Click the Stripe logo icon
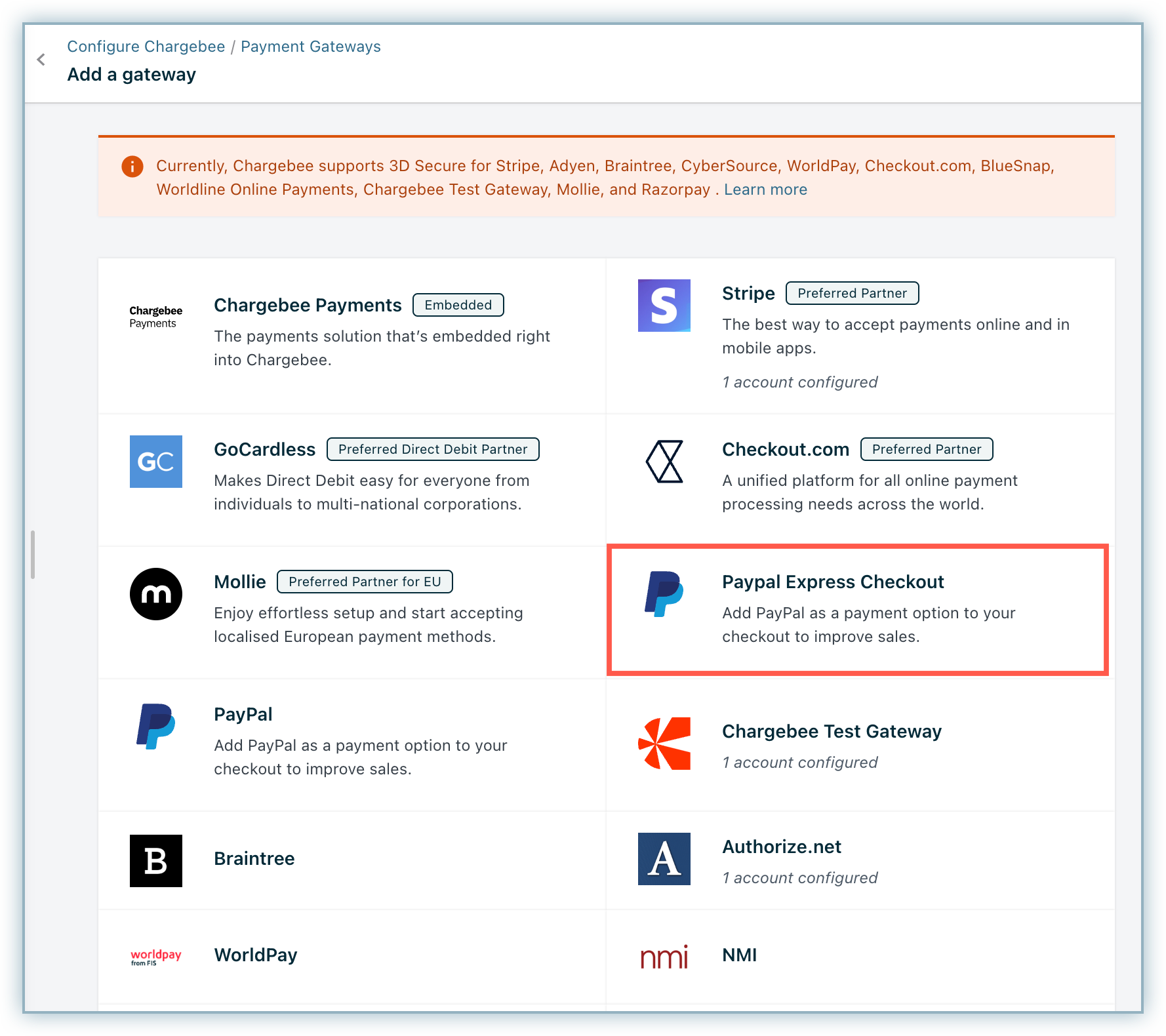The image size is (1166, 1036). pyautogui.click(x=664, y=306)
